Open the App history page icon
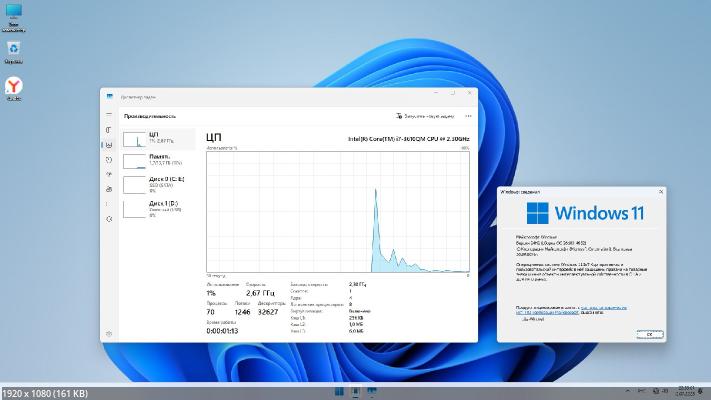The image size is (711, 400). pos(109,160)
